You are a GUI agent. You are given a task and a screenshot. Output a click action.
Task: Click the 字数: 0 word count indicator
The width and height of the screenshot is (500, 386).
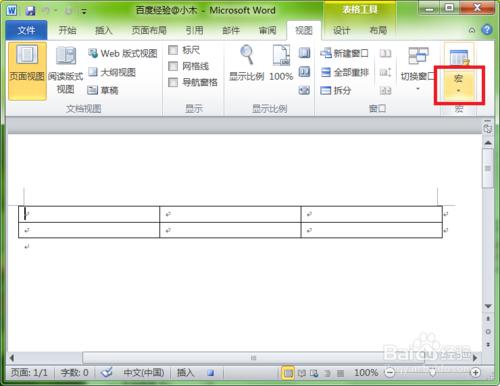pyautogui.click(x=74, y=372)
